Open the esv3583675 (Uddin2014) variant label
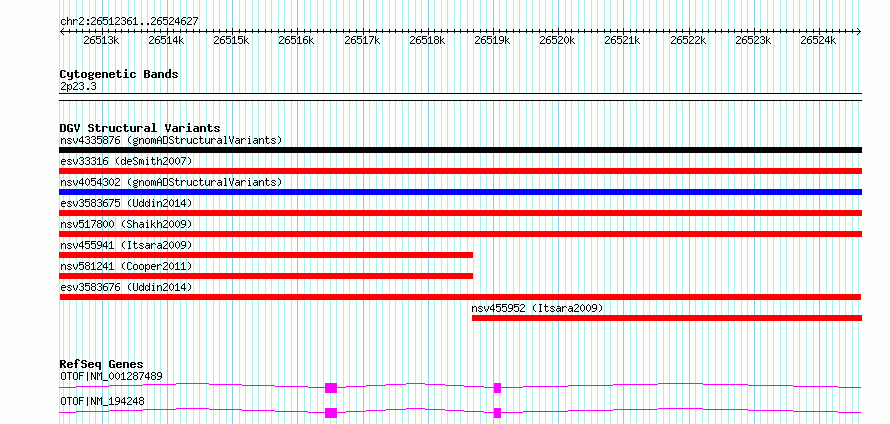 (126, 203)
